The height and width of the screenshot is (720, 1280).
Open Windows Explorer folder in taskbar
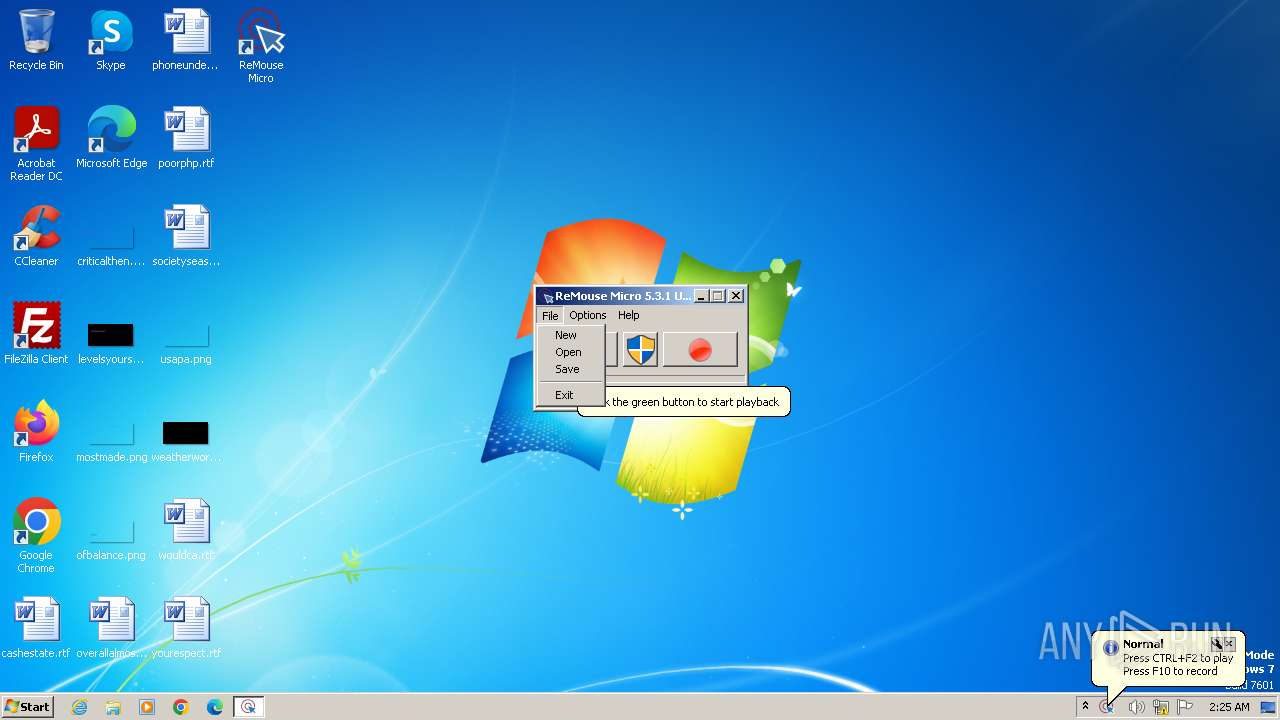(113, 707)
